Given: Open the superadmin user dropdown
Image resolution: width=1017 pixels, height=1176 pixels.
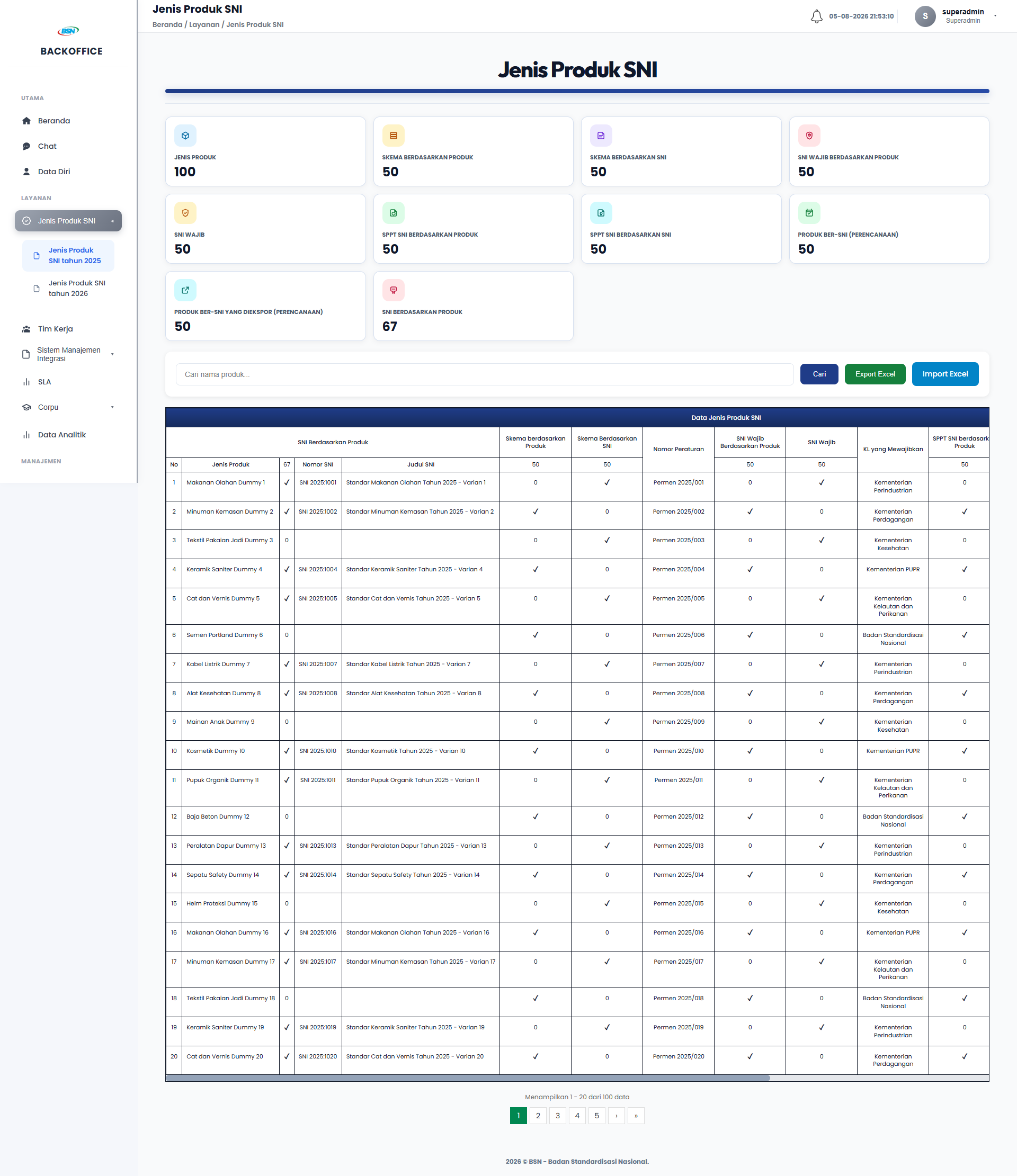Looking at the screenshot, I should (995, 16).
